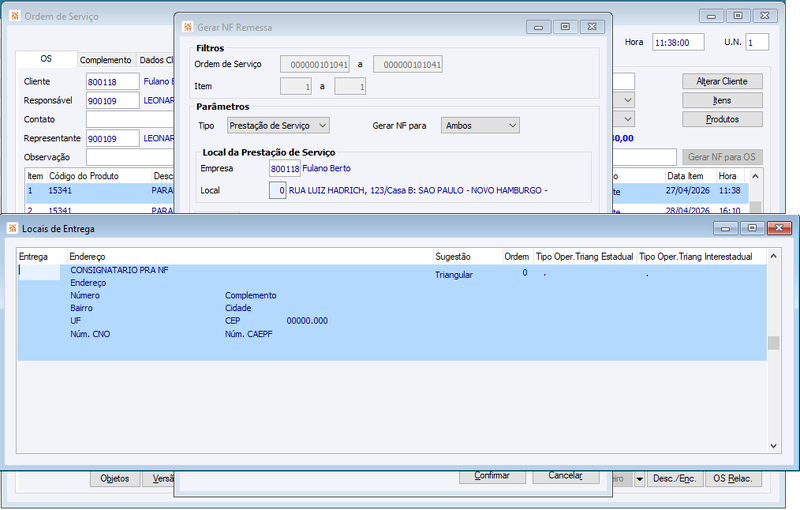
Task: Click the Cliente code field 800118
Action: tap(113, 82)
